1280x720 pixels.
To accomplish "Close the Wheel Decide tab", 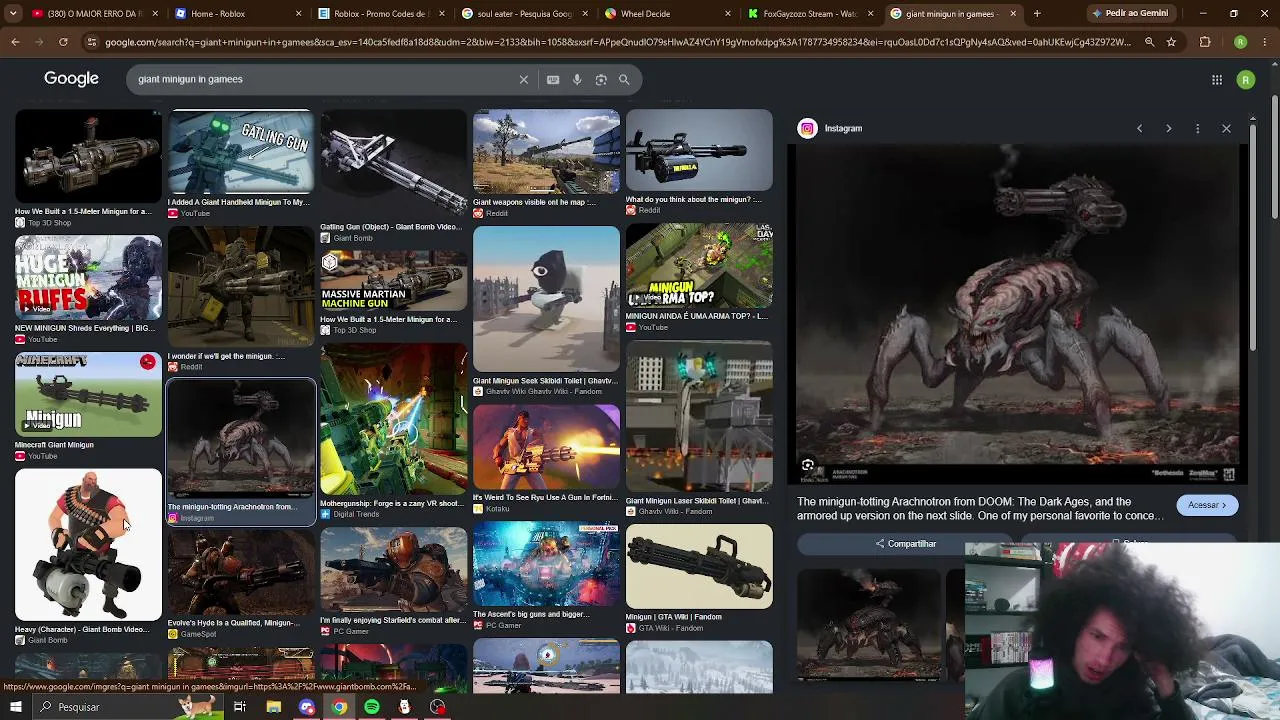I will (x=730, y=14).
